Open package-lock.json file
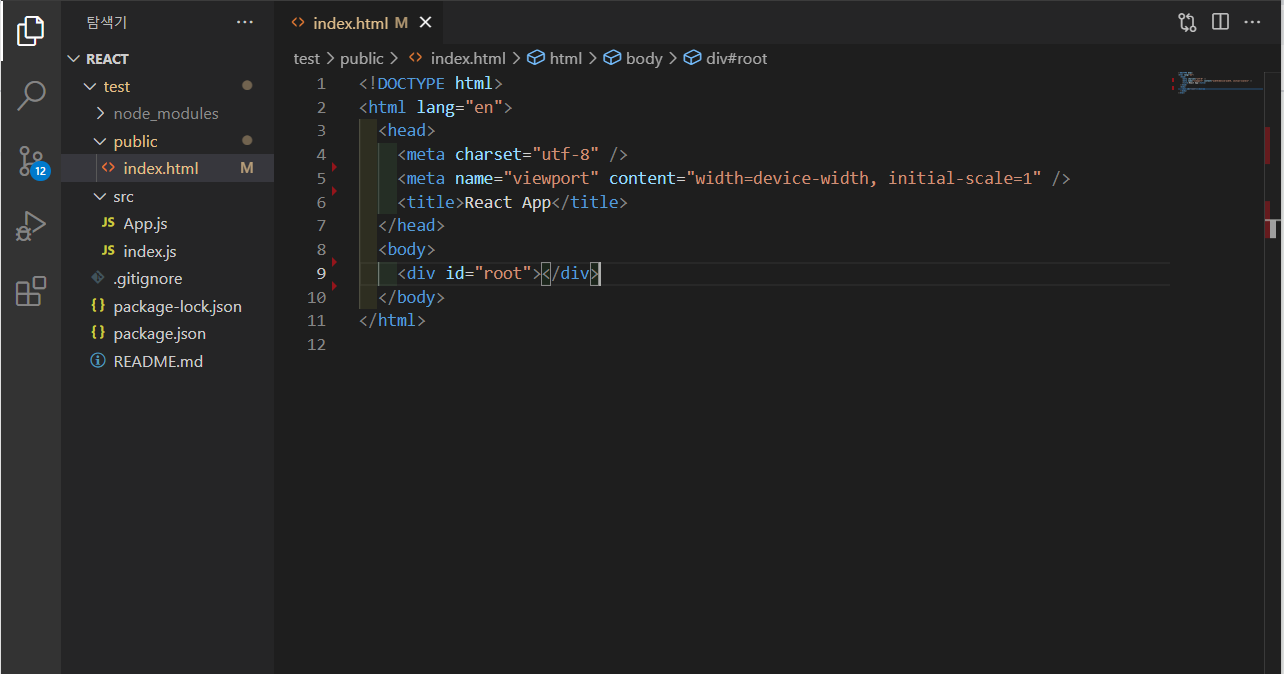Image resolution: width=1284 pixels, height=674 pixels. click(167, 306)
